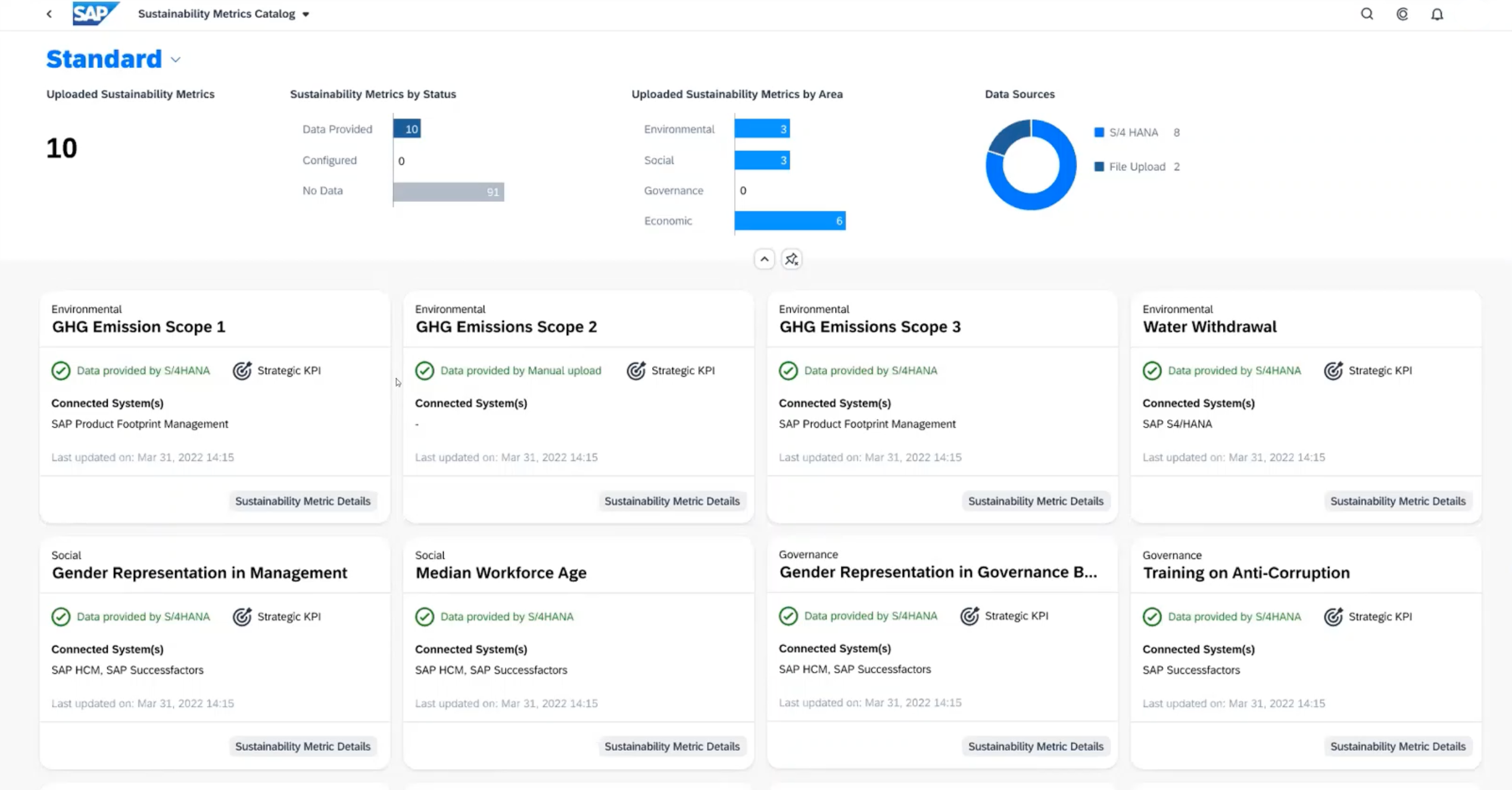Click the Economic bar showing 6

pos(790,220)
